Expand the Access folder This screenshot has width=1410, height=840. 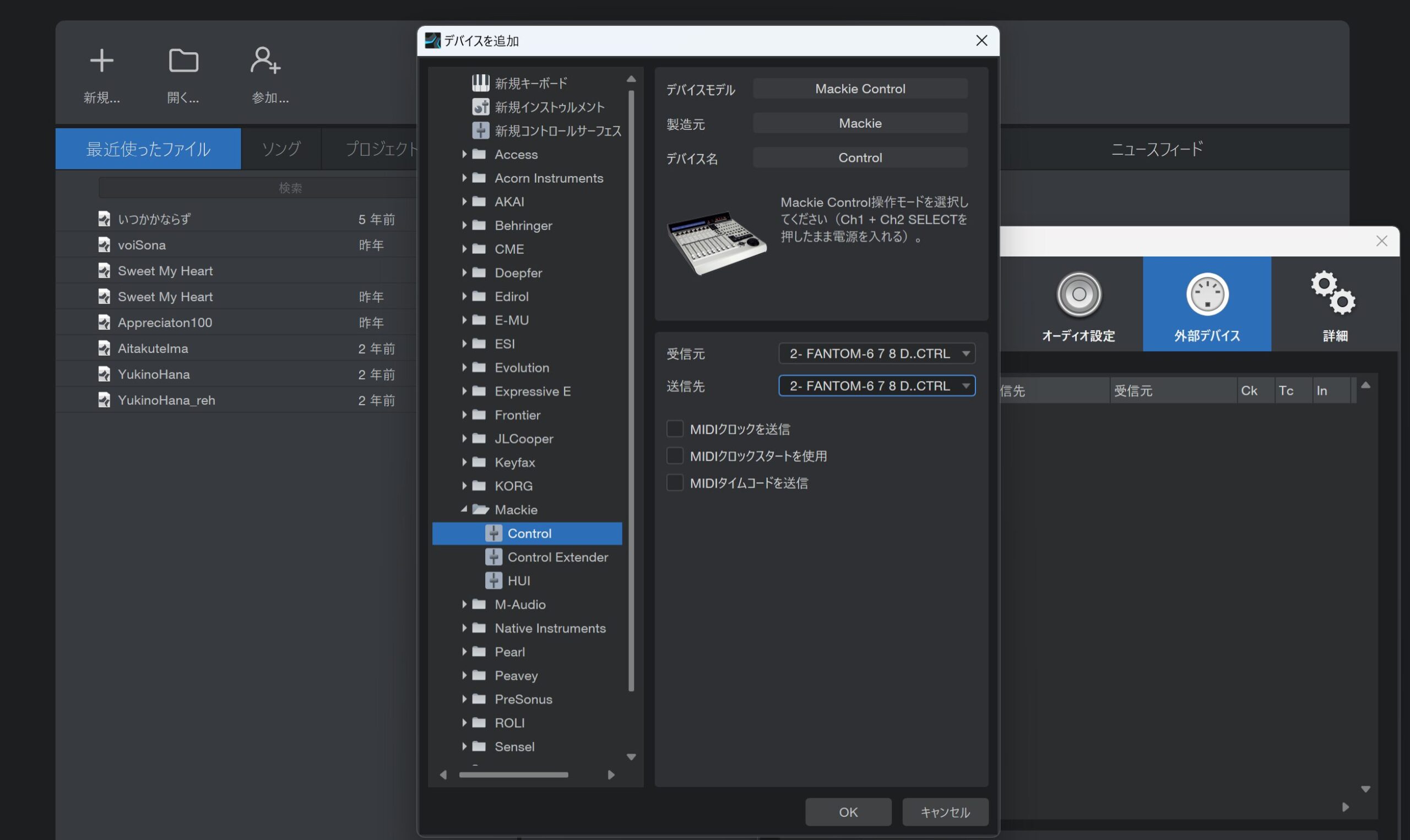coord(464,154)
